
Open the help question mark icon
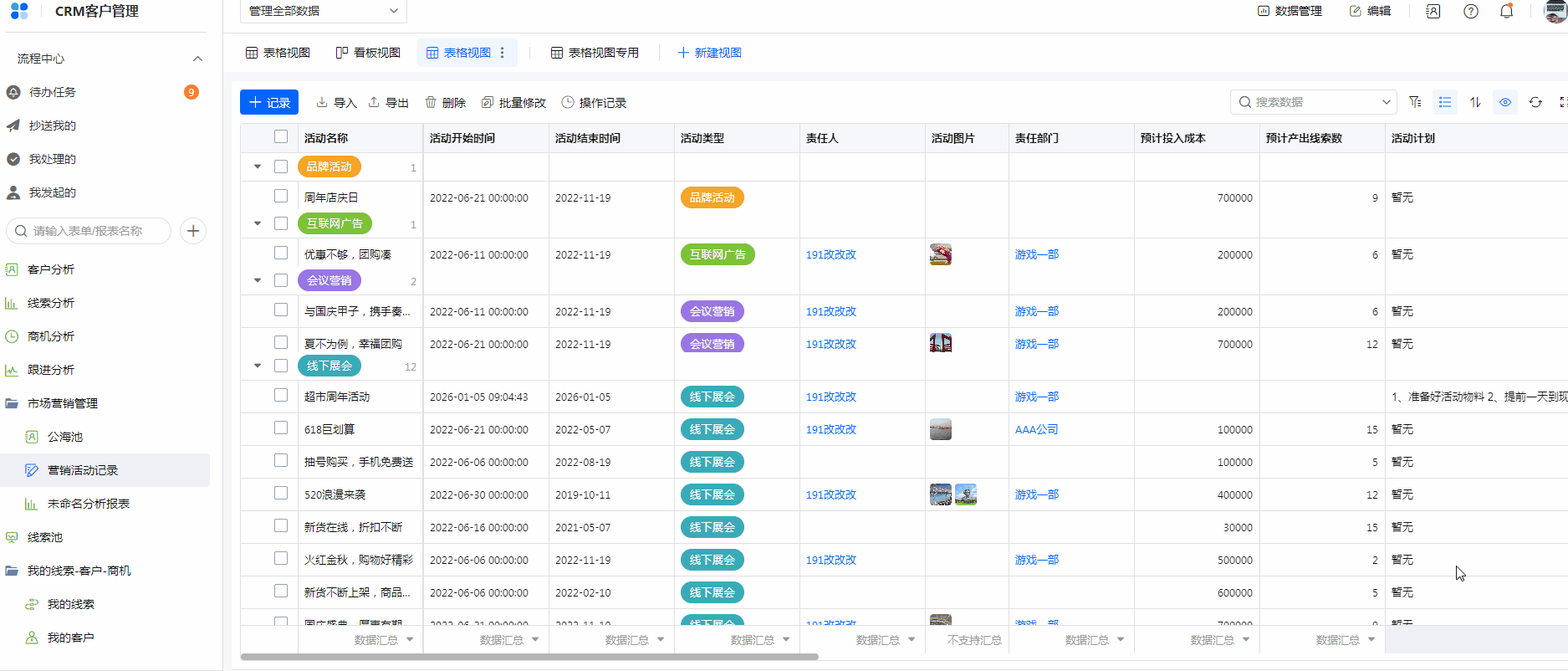(1471, 12)
